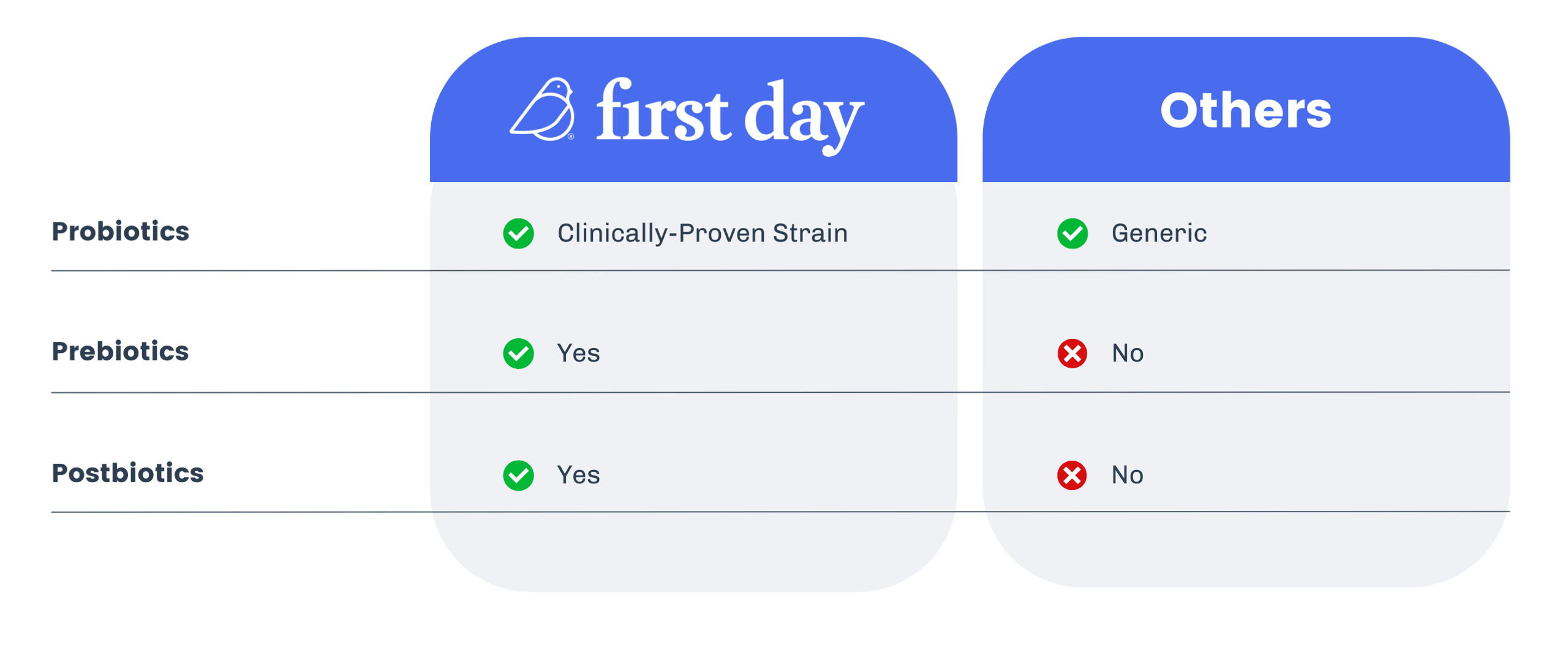Select the Others column header
This screenshot has width=1568, height=655.
coord(1245,110)
